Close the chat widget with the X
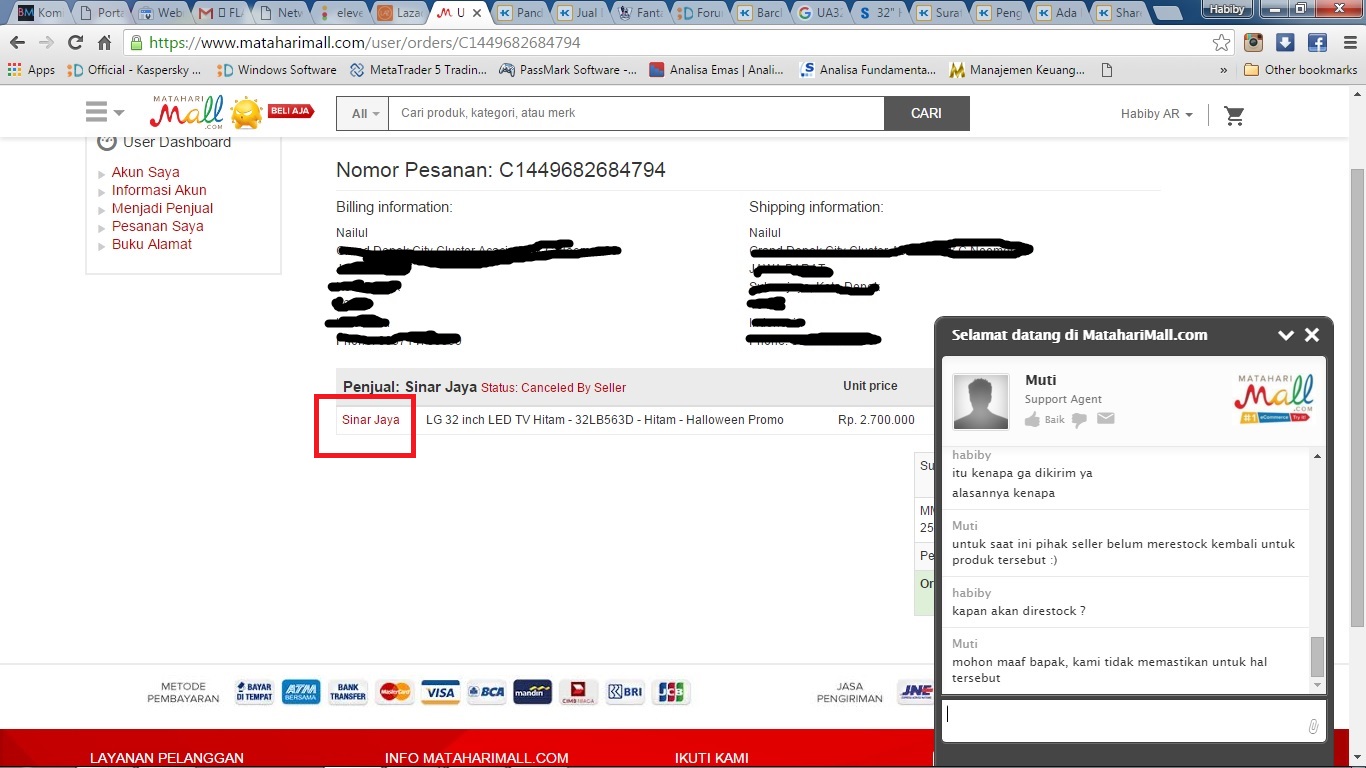 (x=1312, y=335)
